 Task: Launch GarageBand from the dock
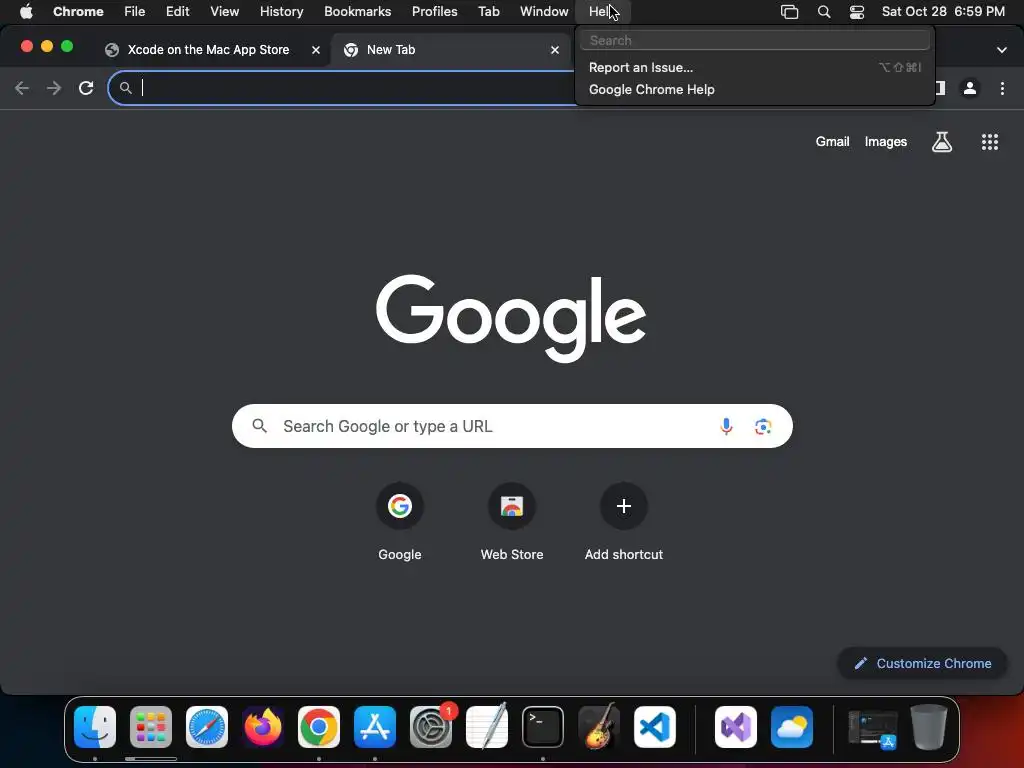[599, 727]
